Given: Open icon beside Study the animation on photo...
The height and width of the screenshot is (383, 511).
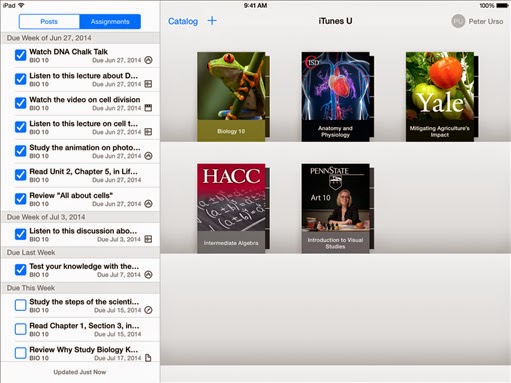Looking at the screenshot, I should pyautogui.click(x=148, y=156).
